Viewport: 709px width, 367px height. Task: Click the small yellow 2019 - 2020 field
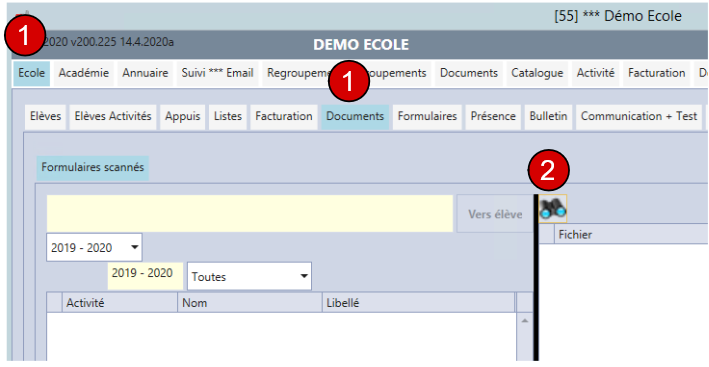(x=145, y=276)
